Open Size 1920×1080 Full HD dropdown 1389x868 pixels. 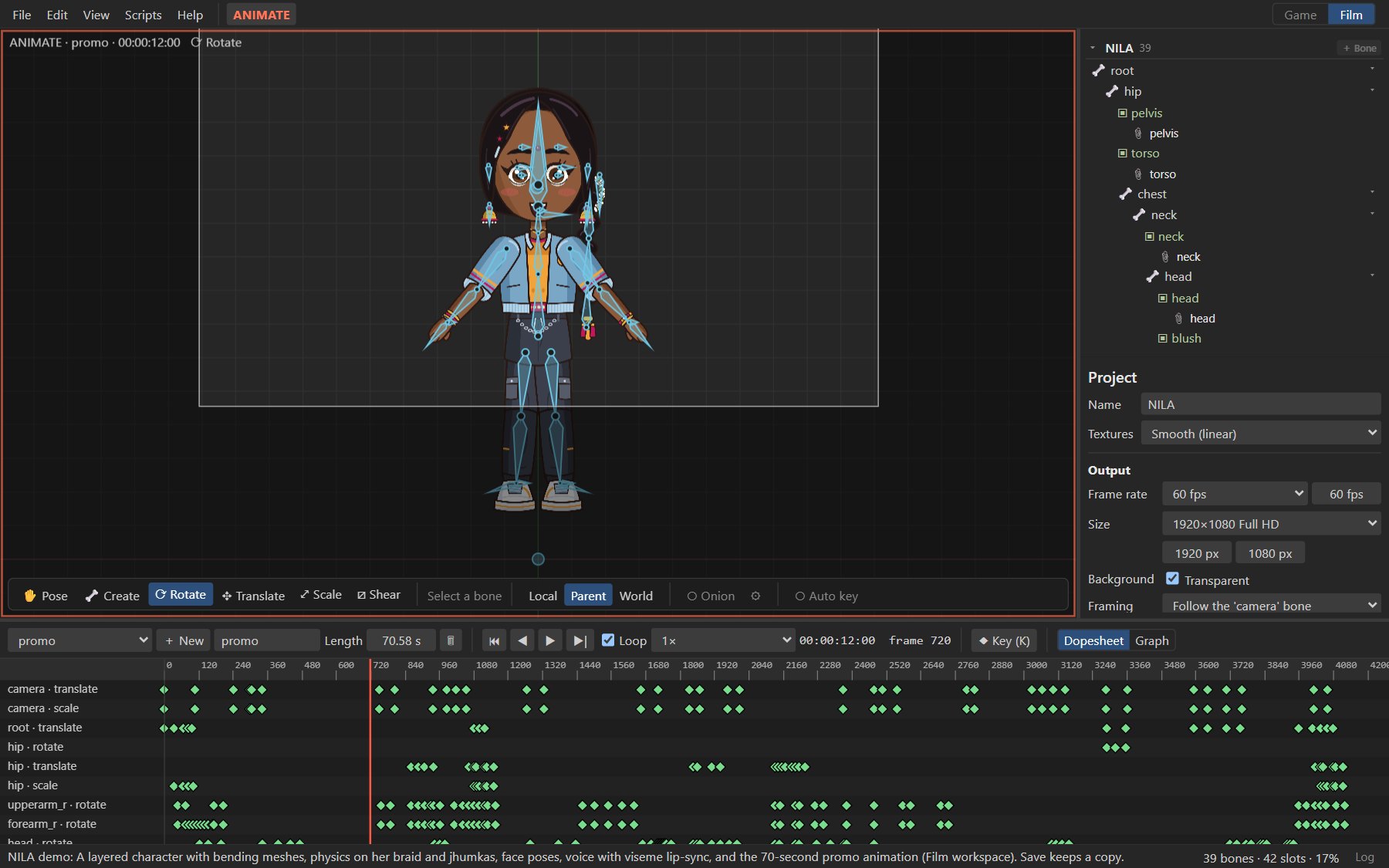1272,524
